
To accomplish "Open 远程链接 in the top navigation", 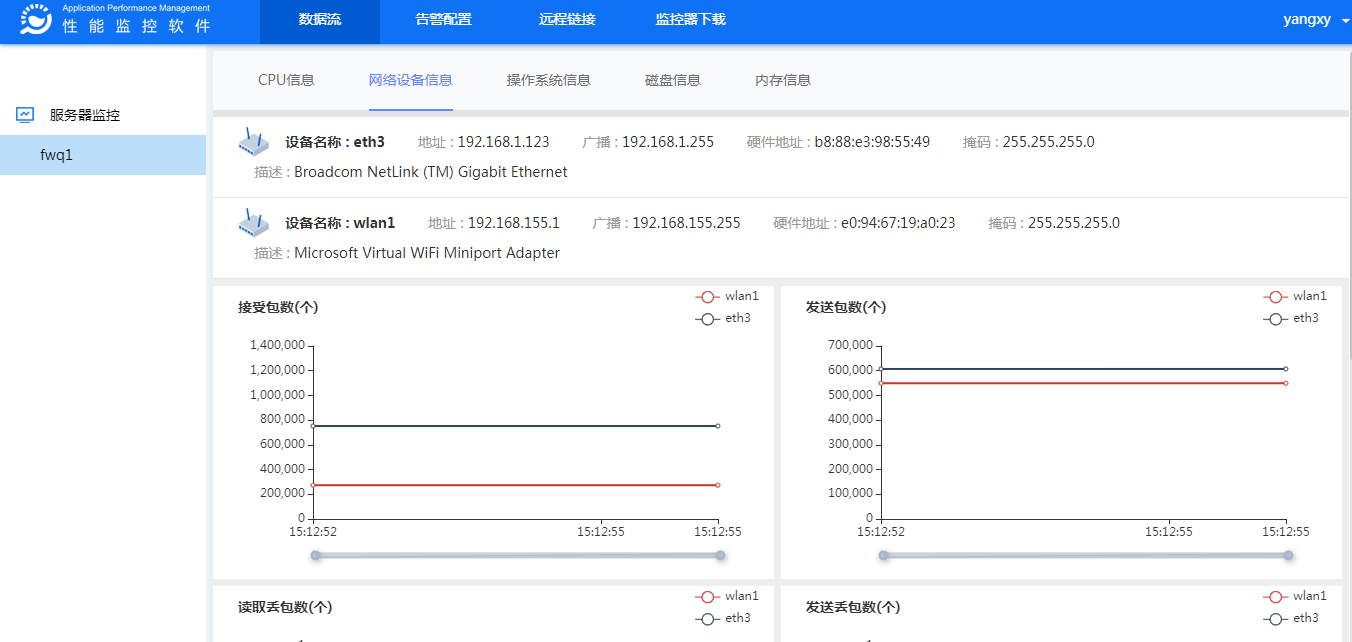I will coord(567,20).
